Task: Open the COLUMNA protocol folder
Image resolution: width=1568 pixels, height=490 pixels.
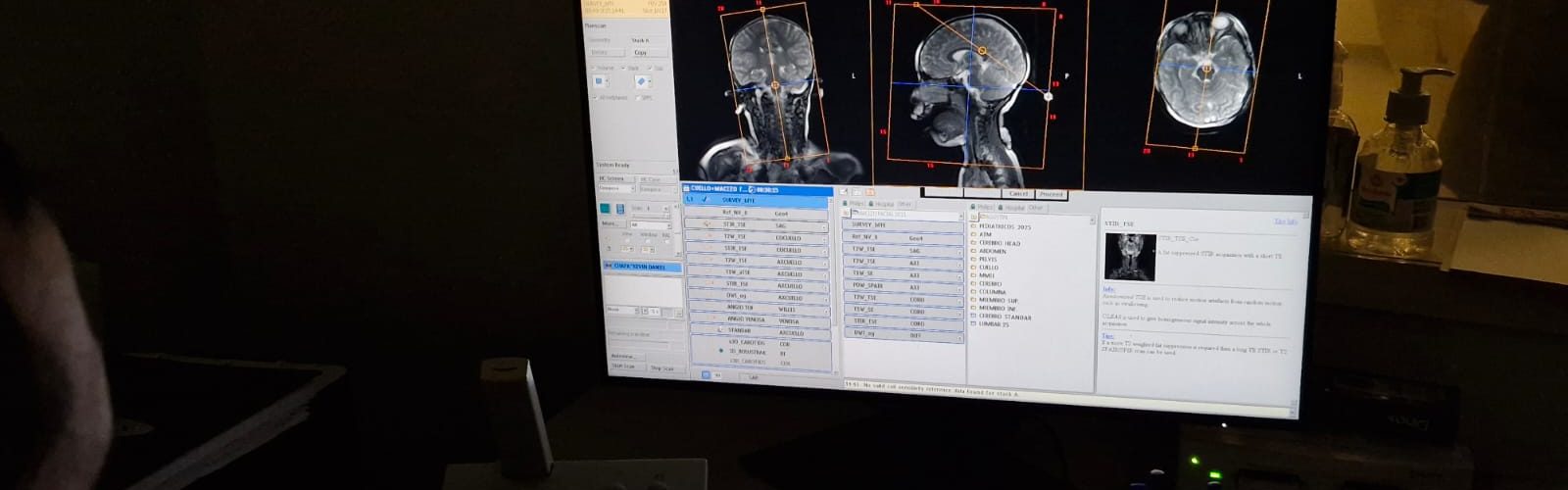Action: pos(992,292)
